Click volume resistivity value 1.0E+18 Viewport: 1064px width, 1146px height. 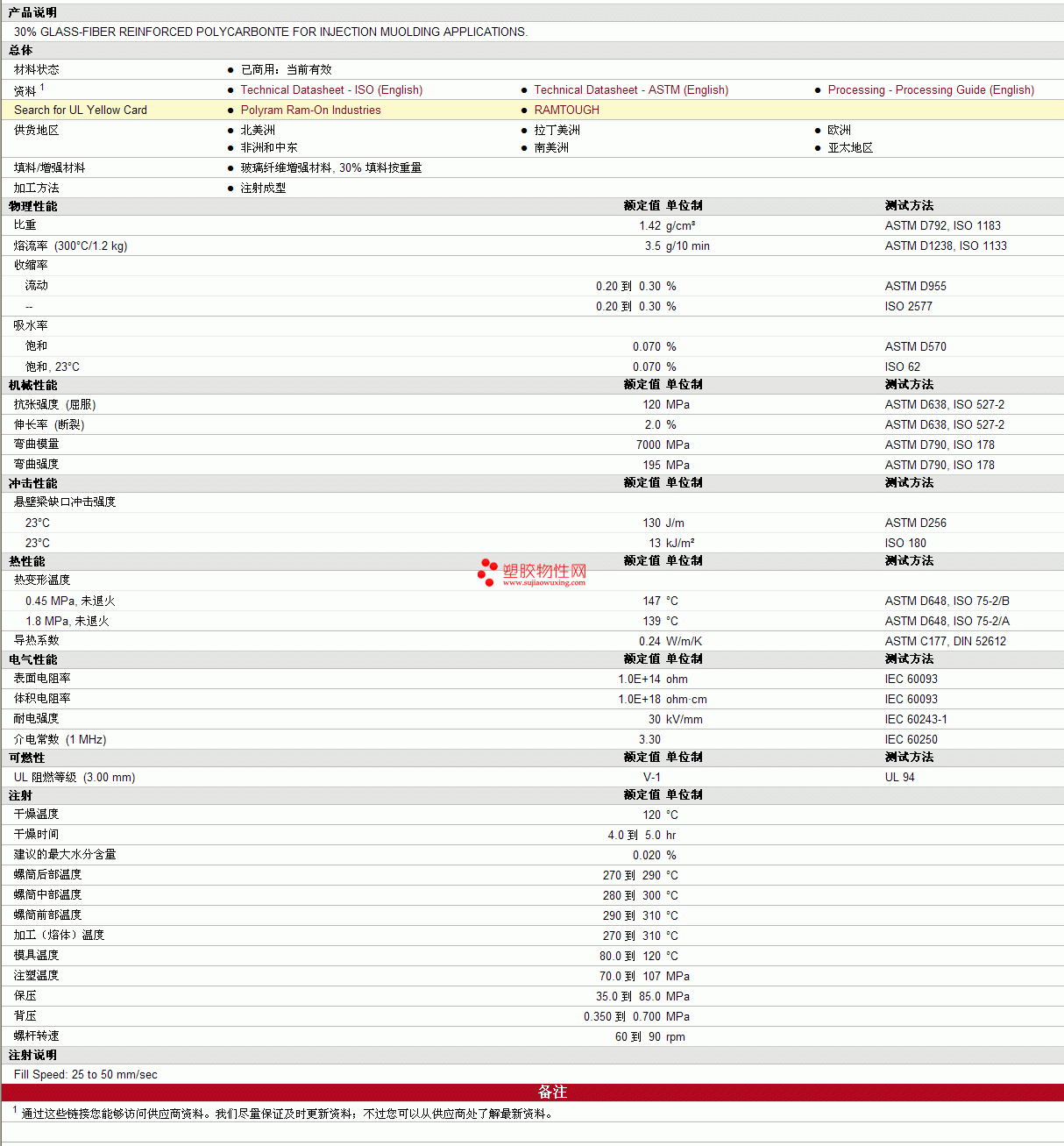click(640, 700)
